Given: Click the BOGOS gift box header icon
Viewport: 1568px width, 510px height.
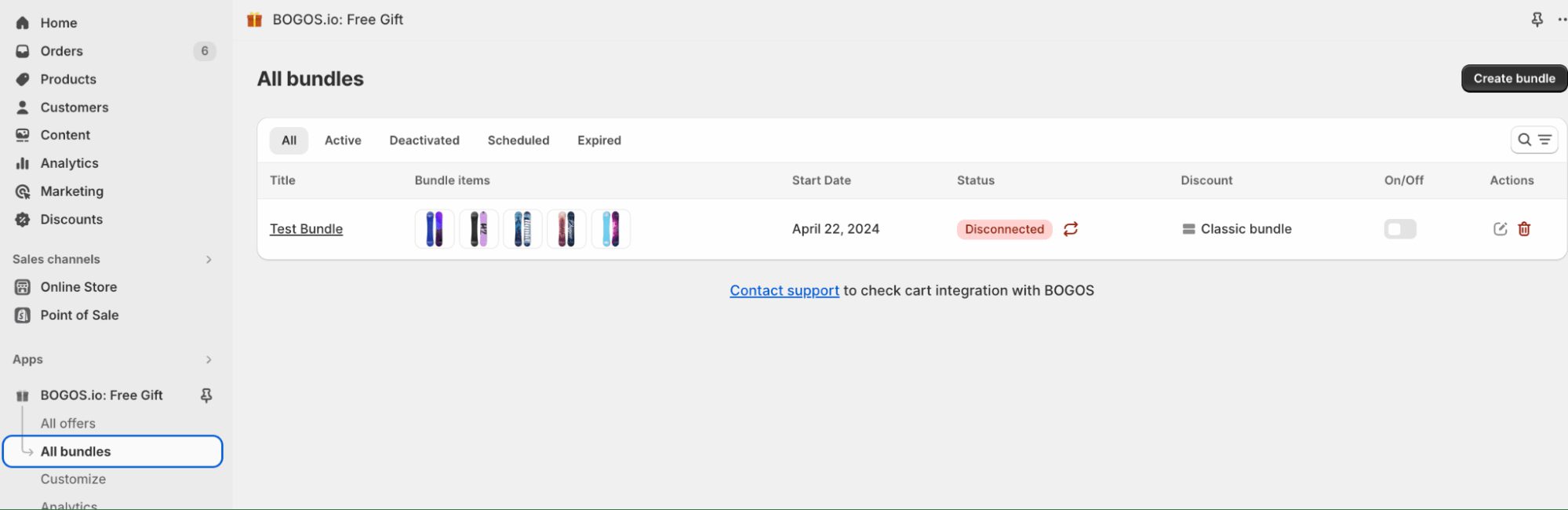Looking at the screenshot, I should pyautogui.click(x=254, y=20).
